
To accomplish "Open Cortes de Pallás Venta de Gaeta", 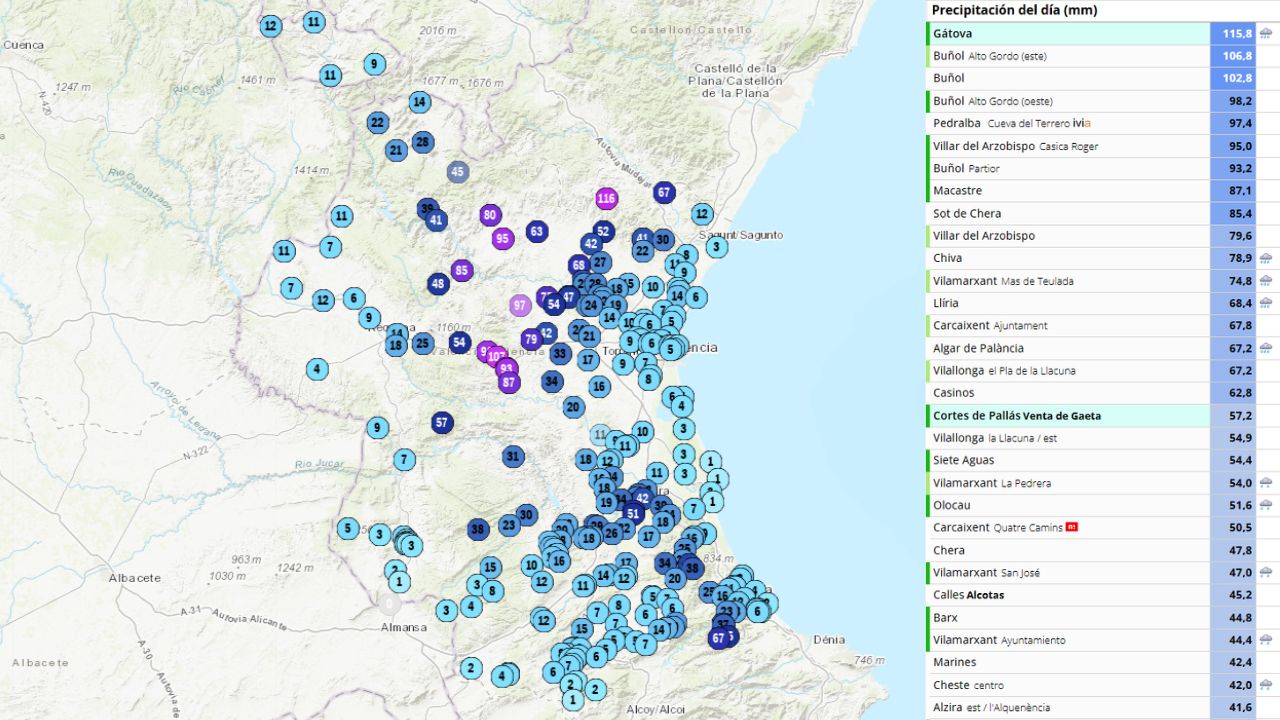I will pos(1017,415).
